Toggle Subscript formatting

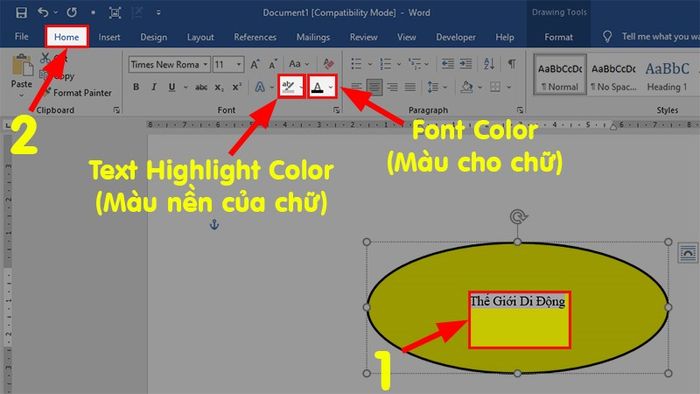[x=219, y=87]
